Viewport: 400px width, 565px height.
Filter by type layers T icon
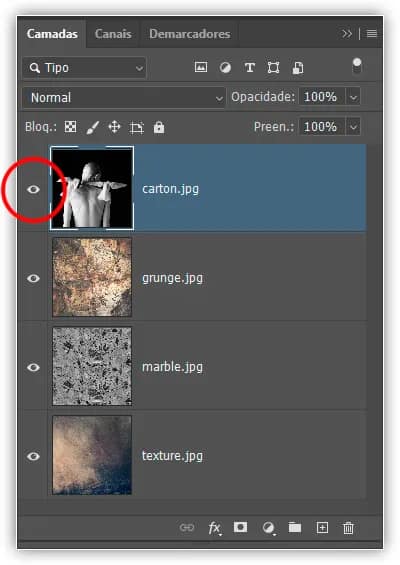[x=249, y=68]
